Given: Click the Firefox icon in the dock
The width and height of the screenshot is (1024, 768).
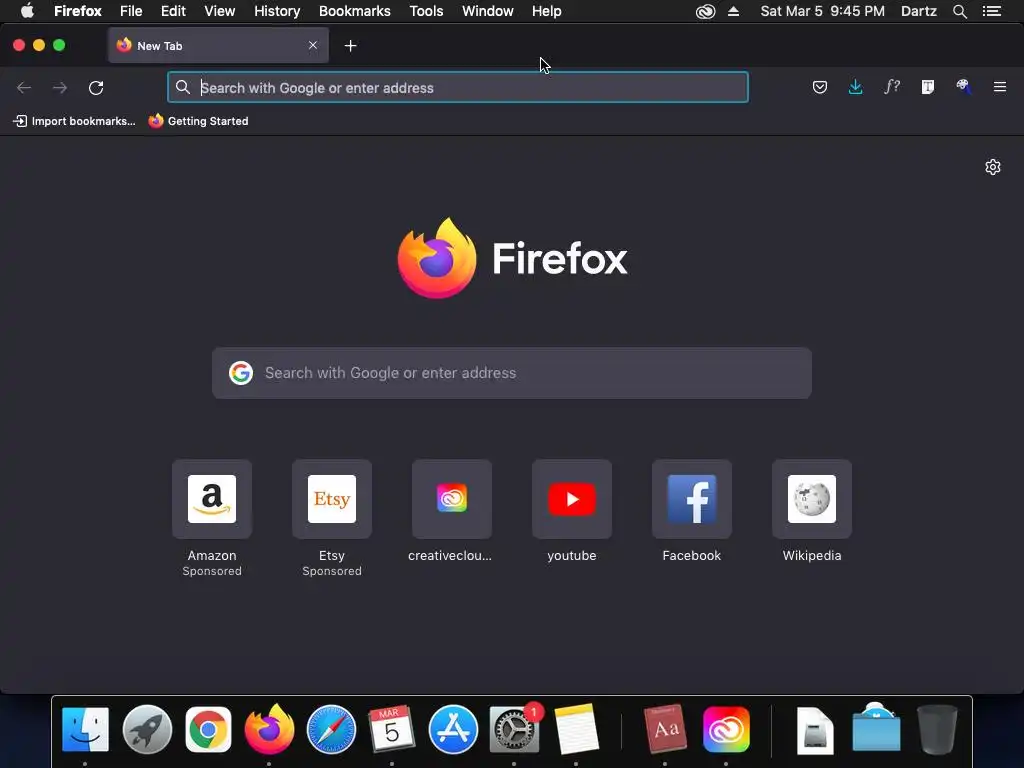Looking at the screenshot, I should point(270,728).
